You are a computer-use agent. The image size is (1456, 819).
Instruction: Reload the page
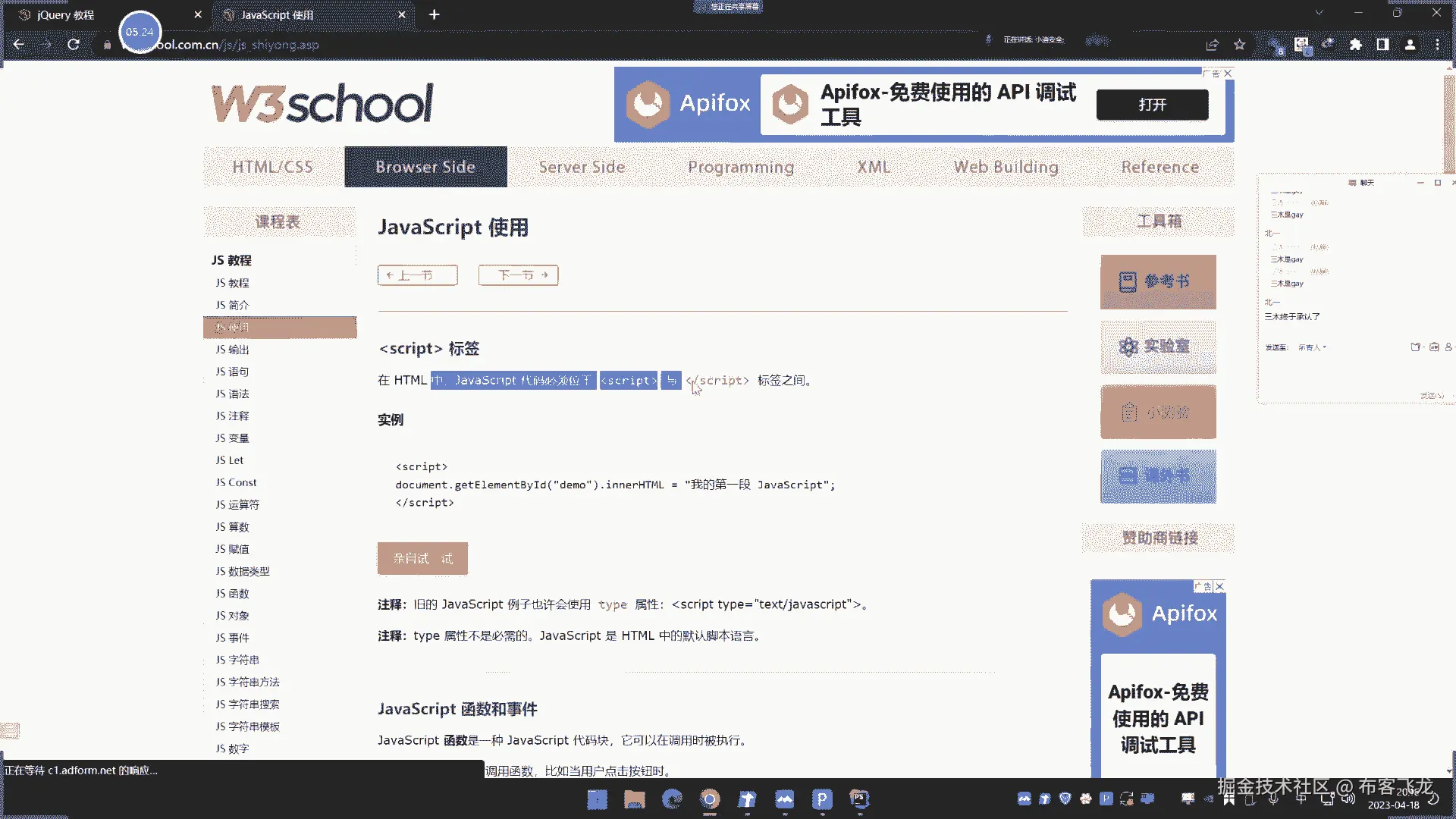coord(74,45)
